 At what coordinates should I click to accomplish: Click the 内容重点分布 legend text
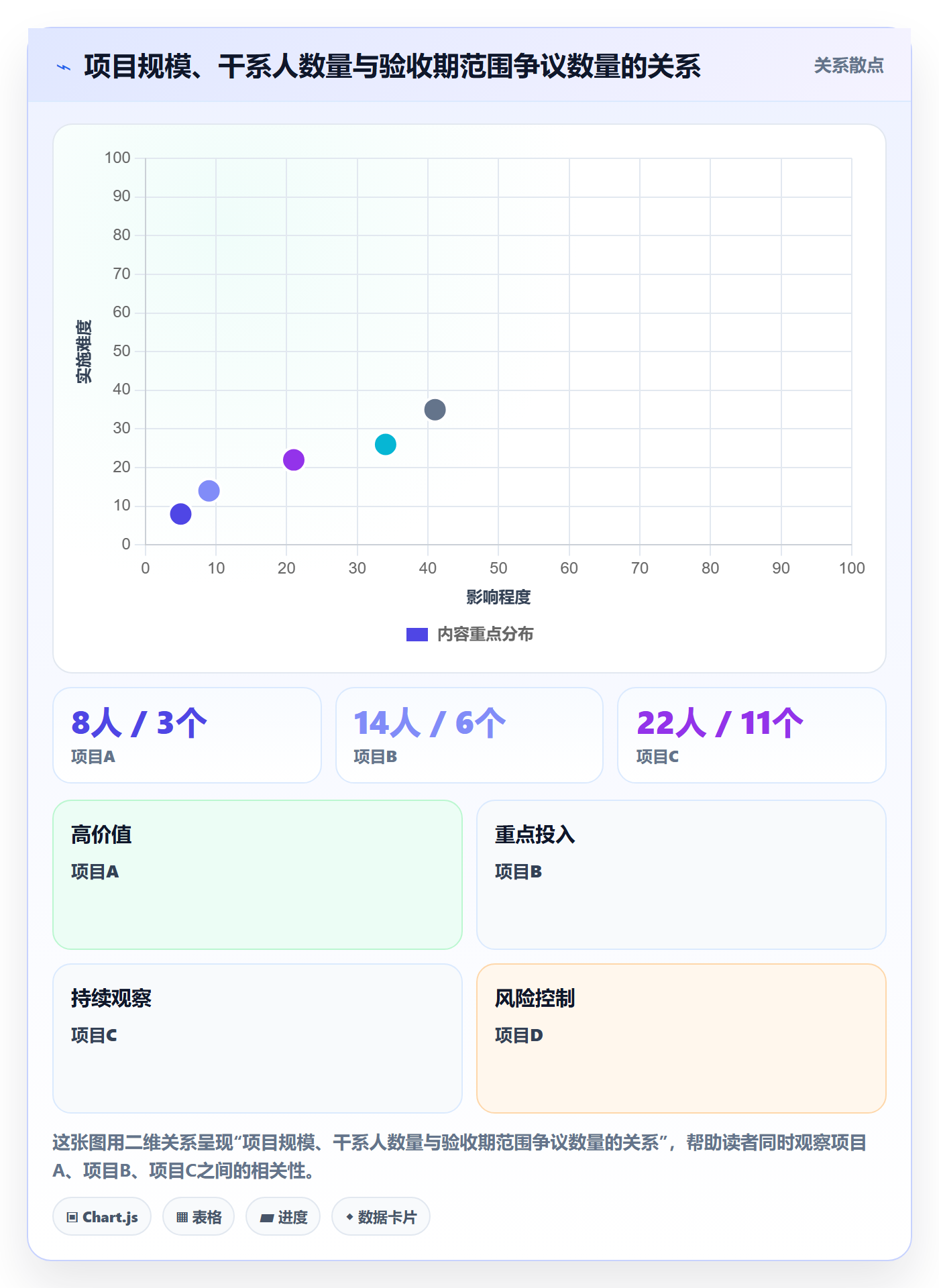(485, 635)
